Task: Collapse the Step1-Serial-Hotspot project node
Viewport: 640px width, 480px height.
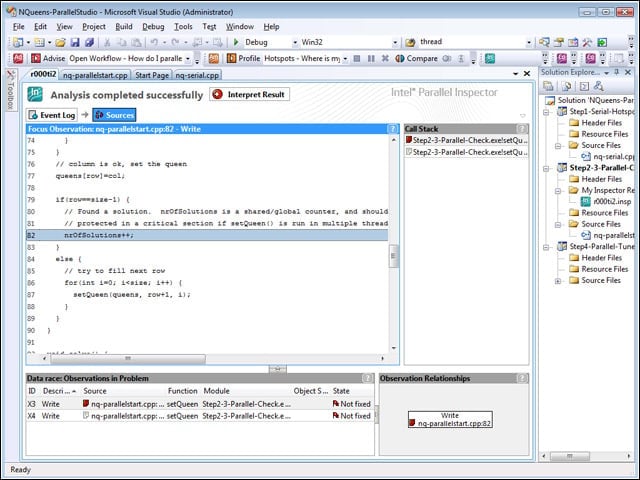Action: pos(546,112)
